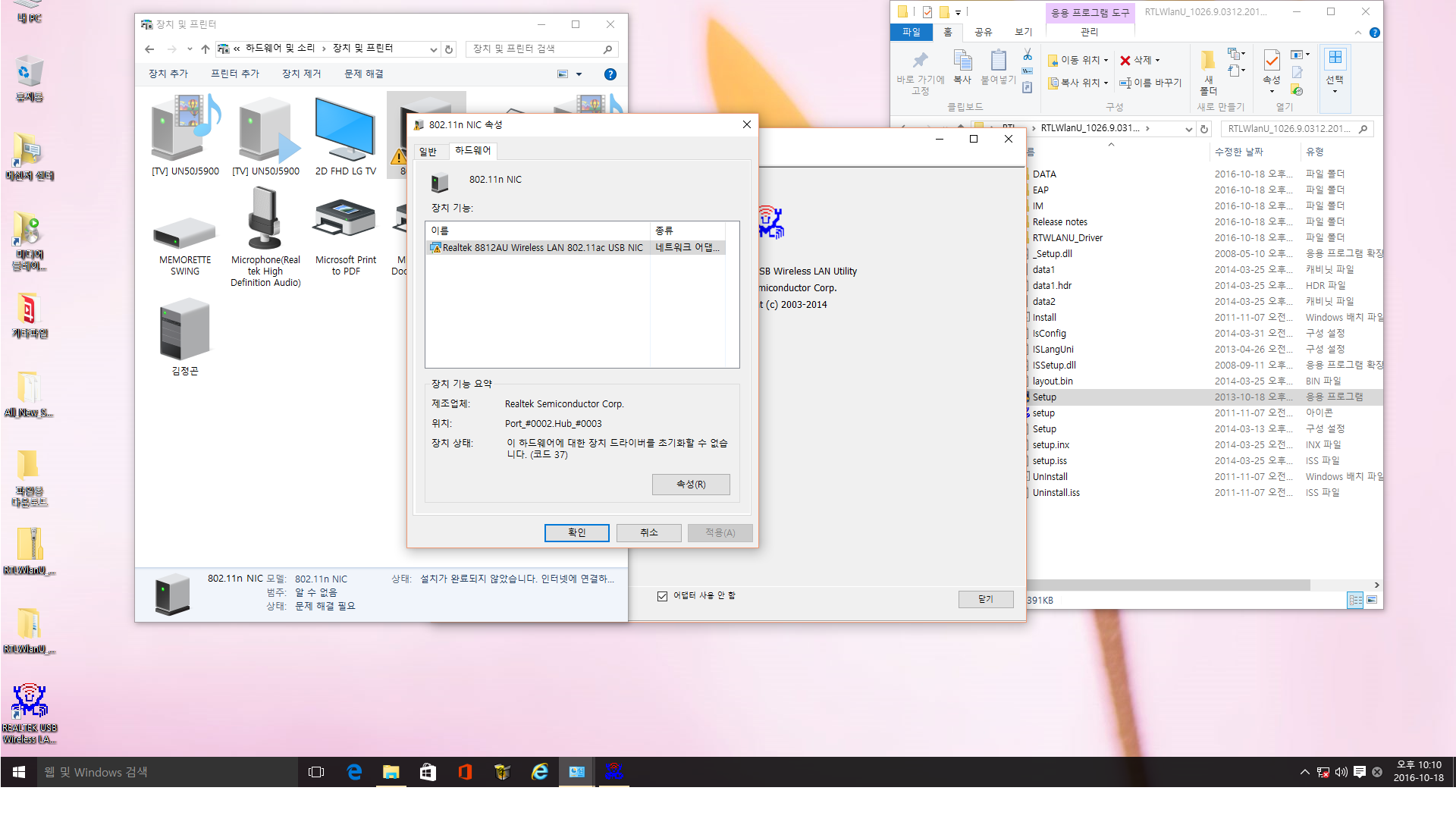Expand address history dropdown in Devices and Printers
The height and width of the screenshot is (819, 1456).
point(433,49)
